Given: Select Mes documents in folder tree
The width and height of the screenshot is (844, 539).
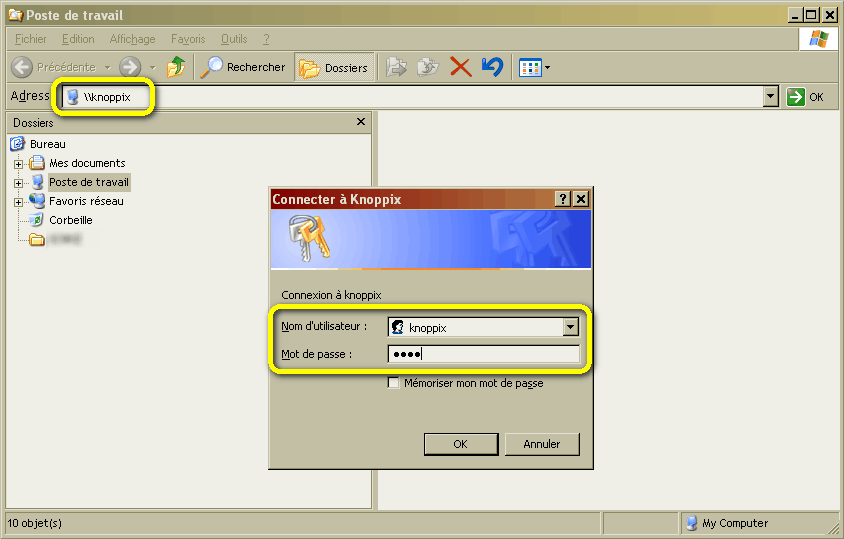Looking at the screenshot, I should coord(87,163).
